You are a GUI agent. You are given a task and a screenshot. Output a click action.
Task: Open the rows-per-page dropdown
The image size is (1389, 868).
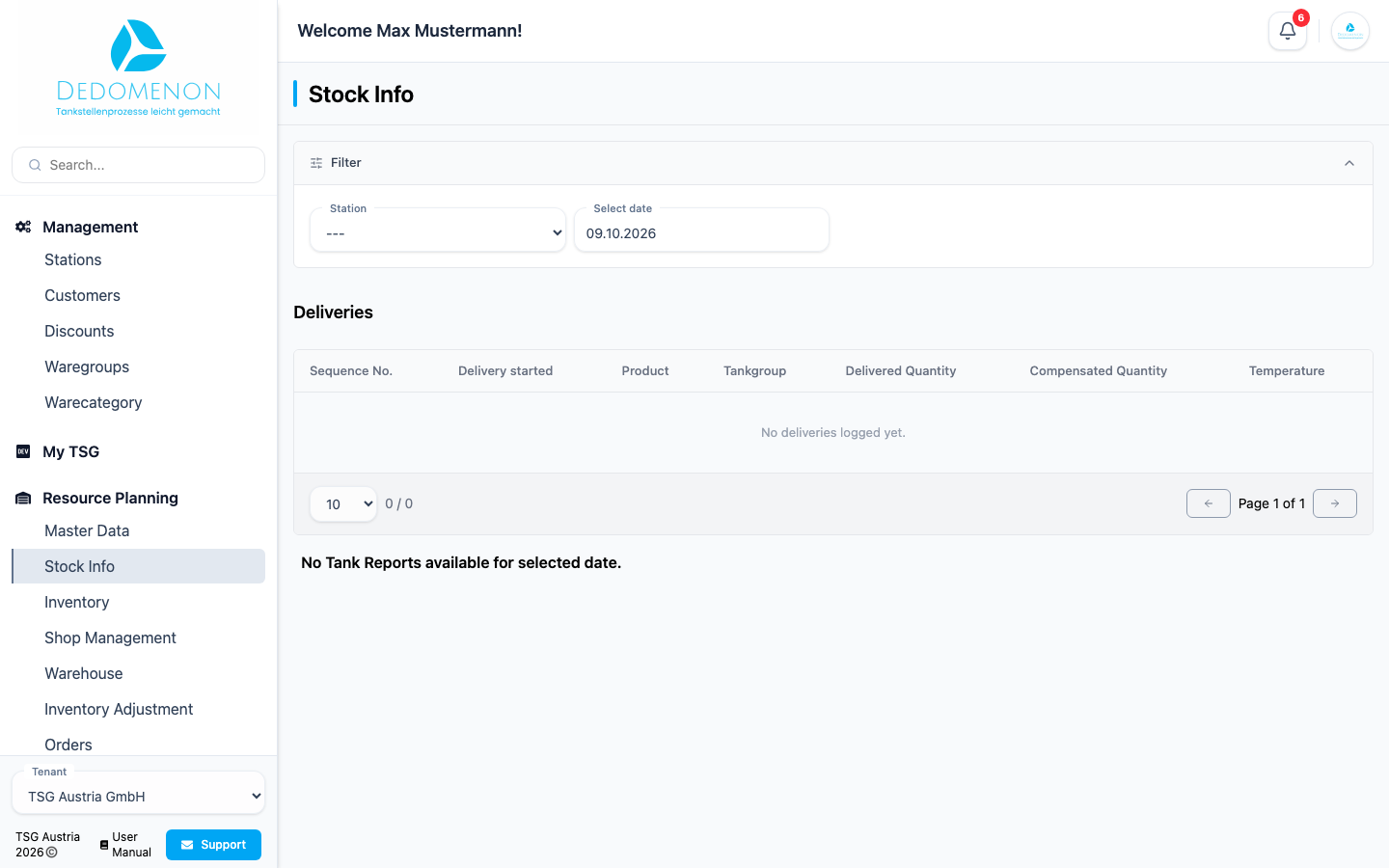click(x=343, y=503)
